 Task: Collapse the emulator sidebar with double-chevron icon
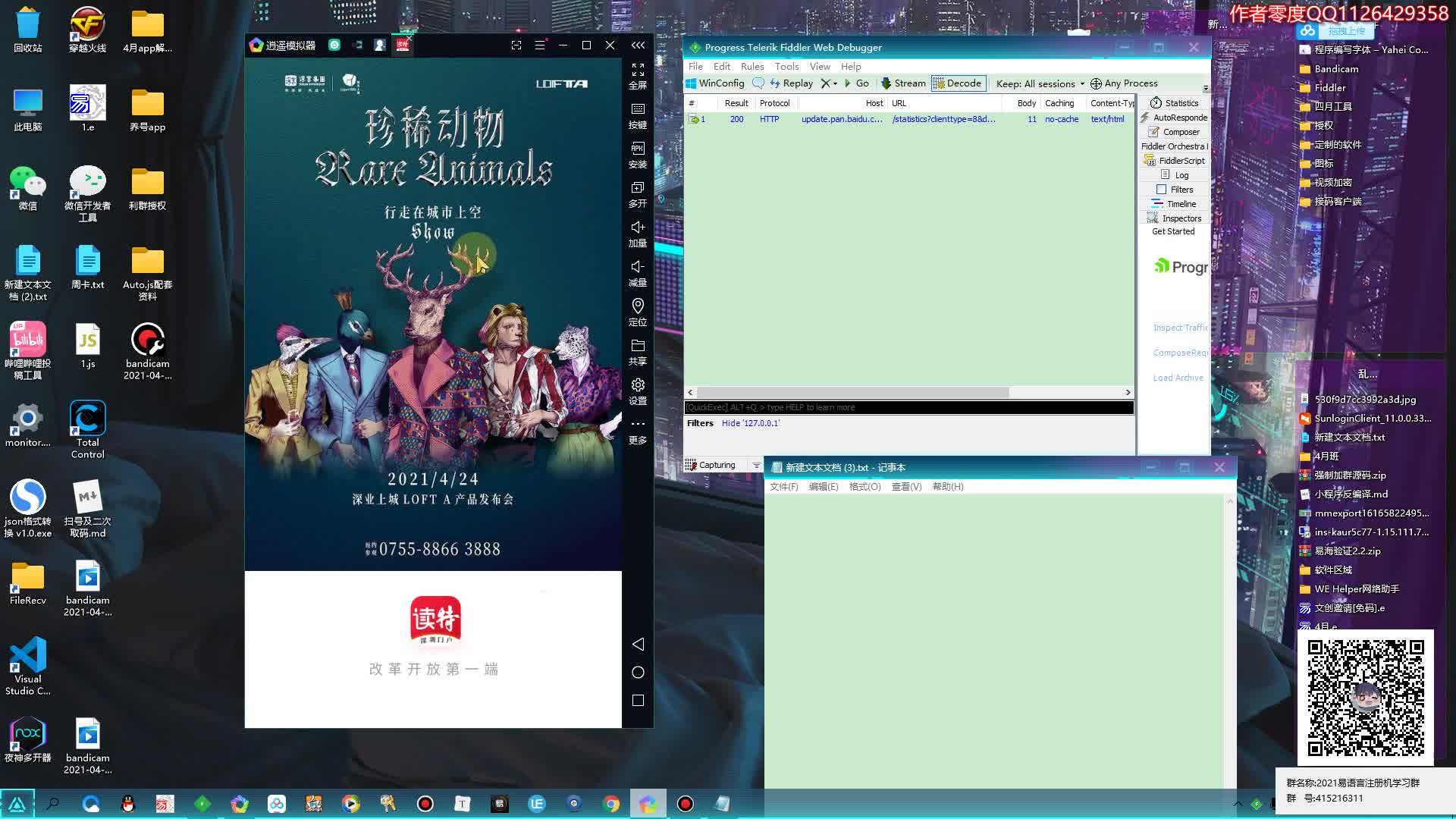tap(639, 45)
